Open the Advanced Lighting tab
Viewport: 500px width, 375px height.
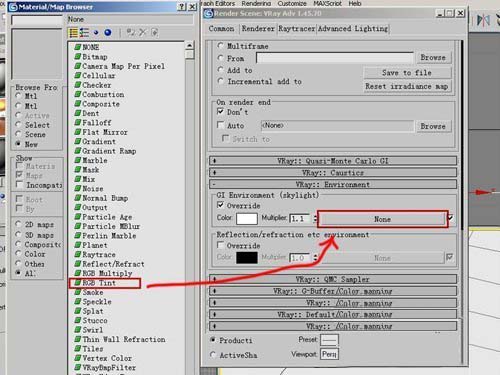pos(353,29)
